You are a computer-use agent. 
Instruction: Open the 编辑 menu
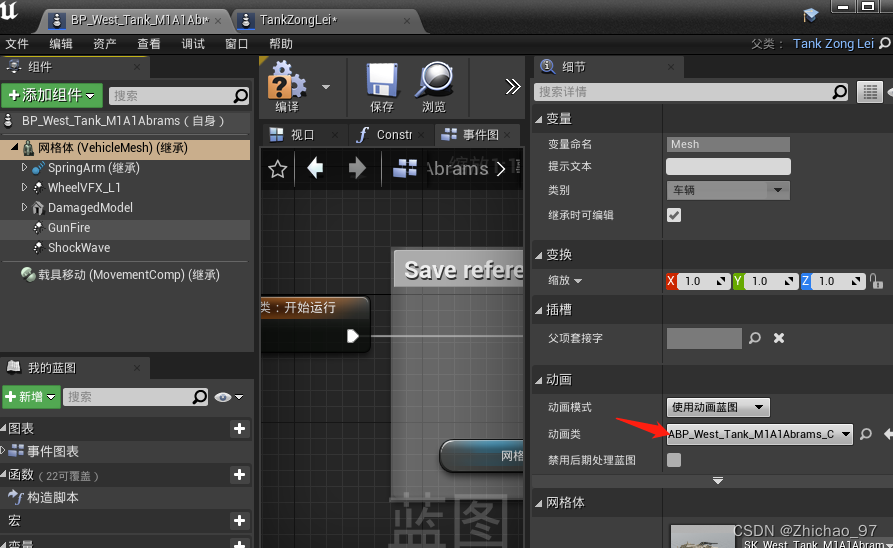point(60,44)
